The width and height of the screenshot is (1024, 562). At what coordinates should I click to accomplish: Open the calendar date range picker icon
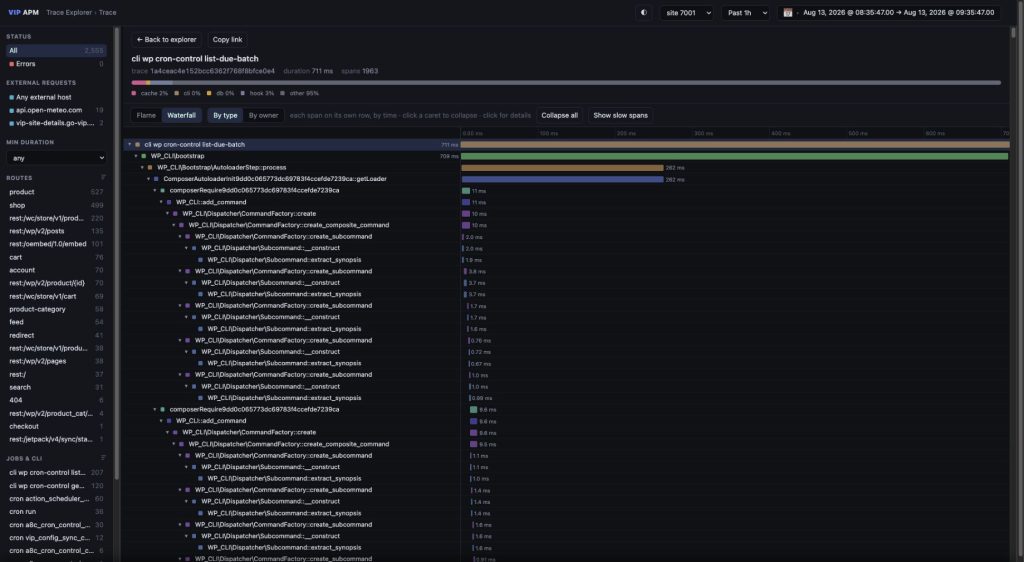tap(788, 12)
